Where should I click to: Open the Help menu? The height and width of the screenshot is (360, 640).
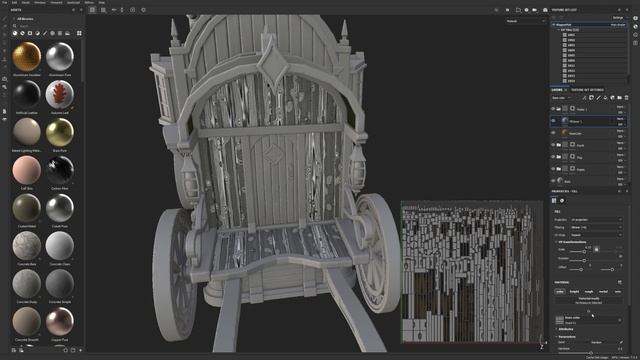click(x=102, y=2)
